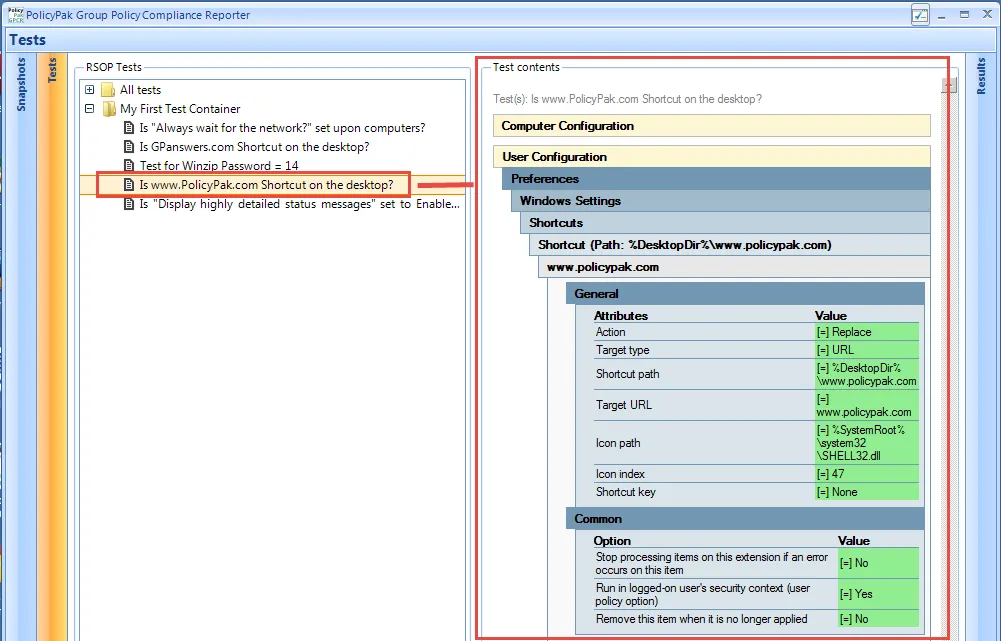The image size is (1001, 641).
Task: Select the www.PolicyPak.com Shortcut test item
Action: [266, 185]
